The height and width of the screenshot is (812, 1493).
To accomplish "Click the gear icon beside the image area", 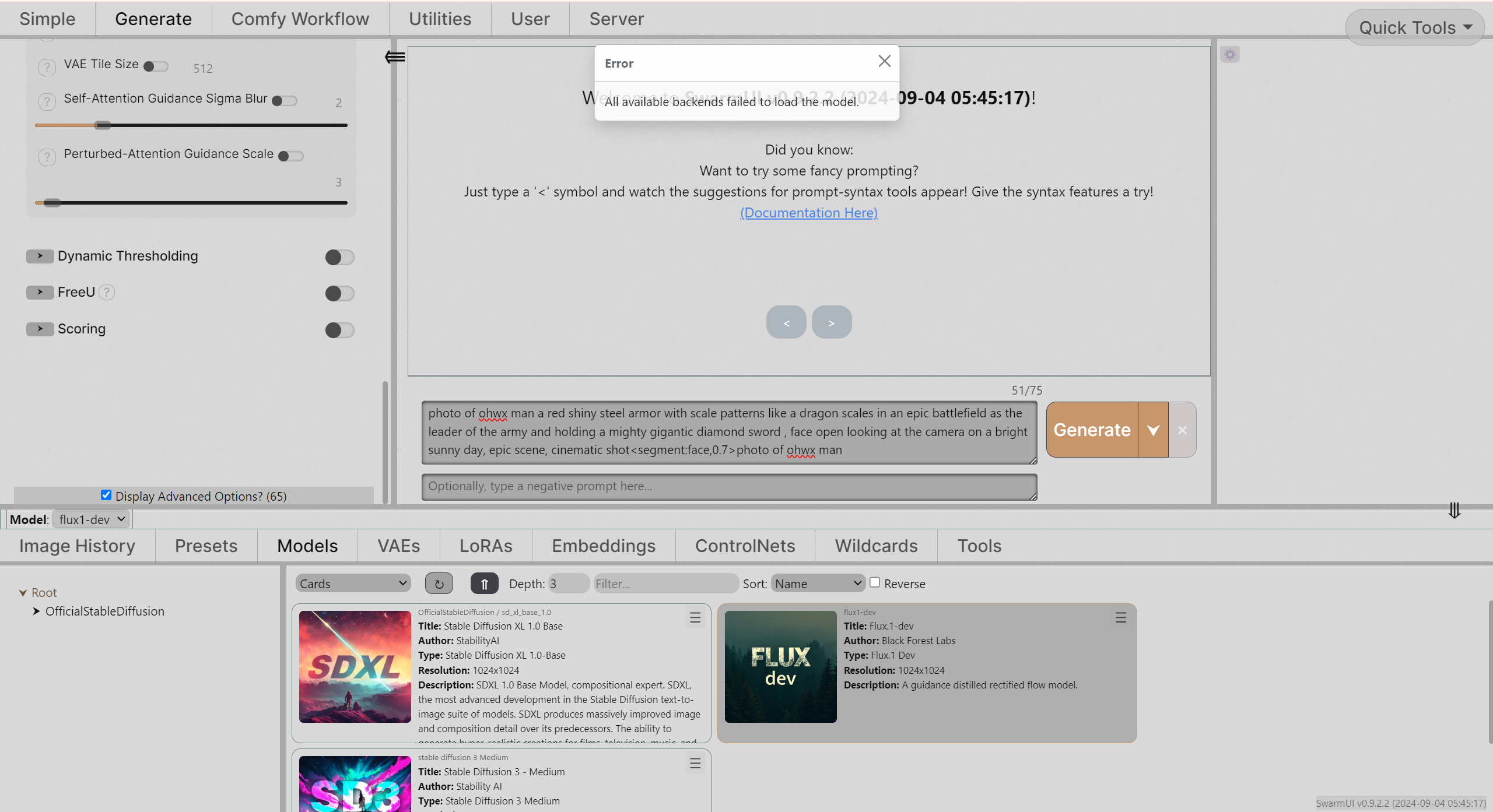I will coord(1229,55).
